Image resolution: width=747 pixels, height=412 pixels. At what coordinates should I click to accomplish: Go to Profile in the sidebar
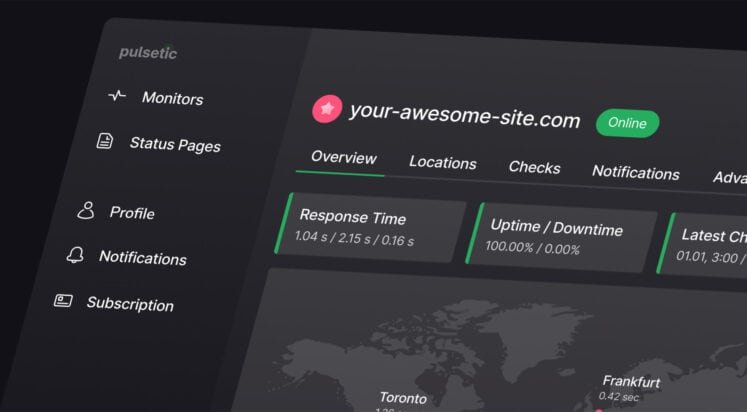coord(132,212)
